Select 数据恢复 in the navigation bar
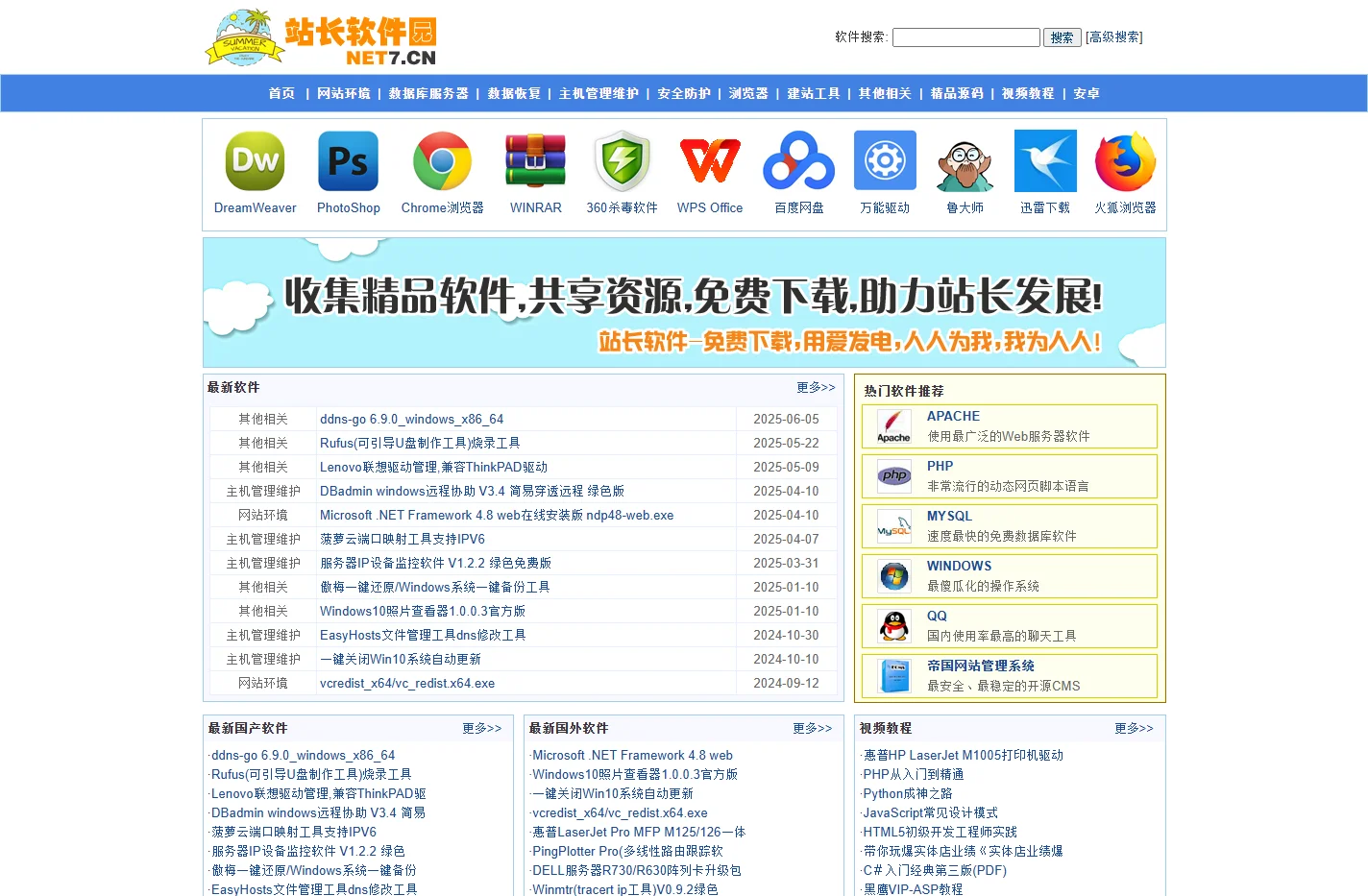The image size is (1368, 896). pyautogui.click(x=514, y=93)
